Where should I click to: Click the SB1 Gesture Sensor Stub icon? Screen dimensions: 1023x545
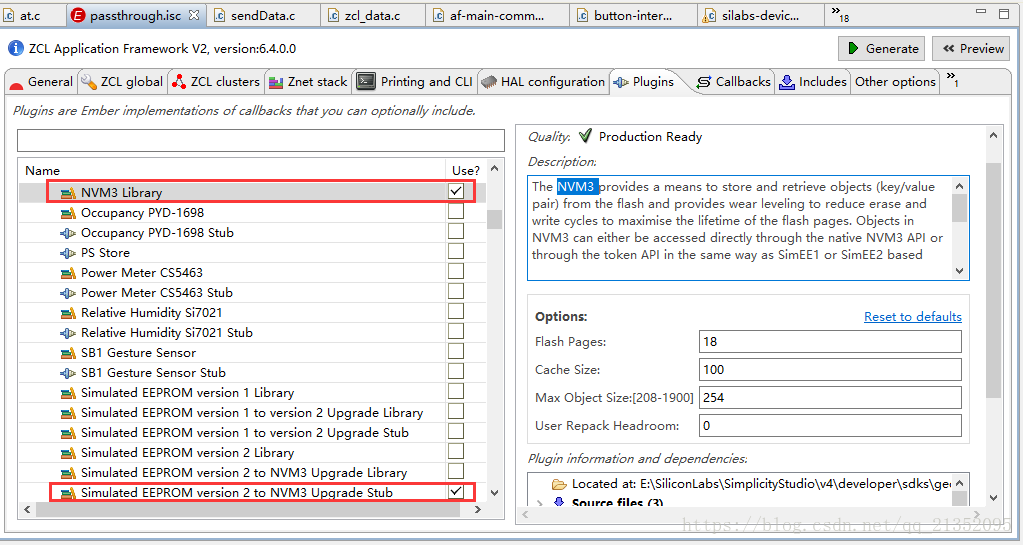point(68,373)
